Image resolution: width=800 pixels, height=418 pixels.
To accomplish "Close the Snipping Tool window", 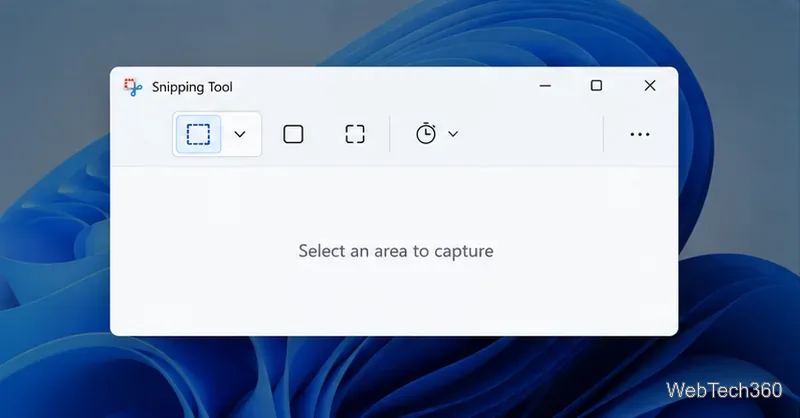I will (650, 86).
